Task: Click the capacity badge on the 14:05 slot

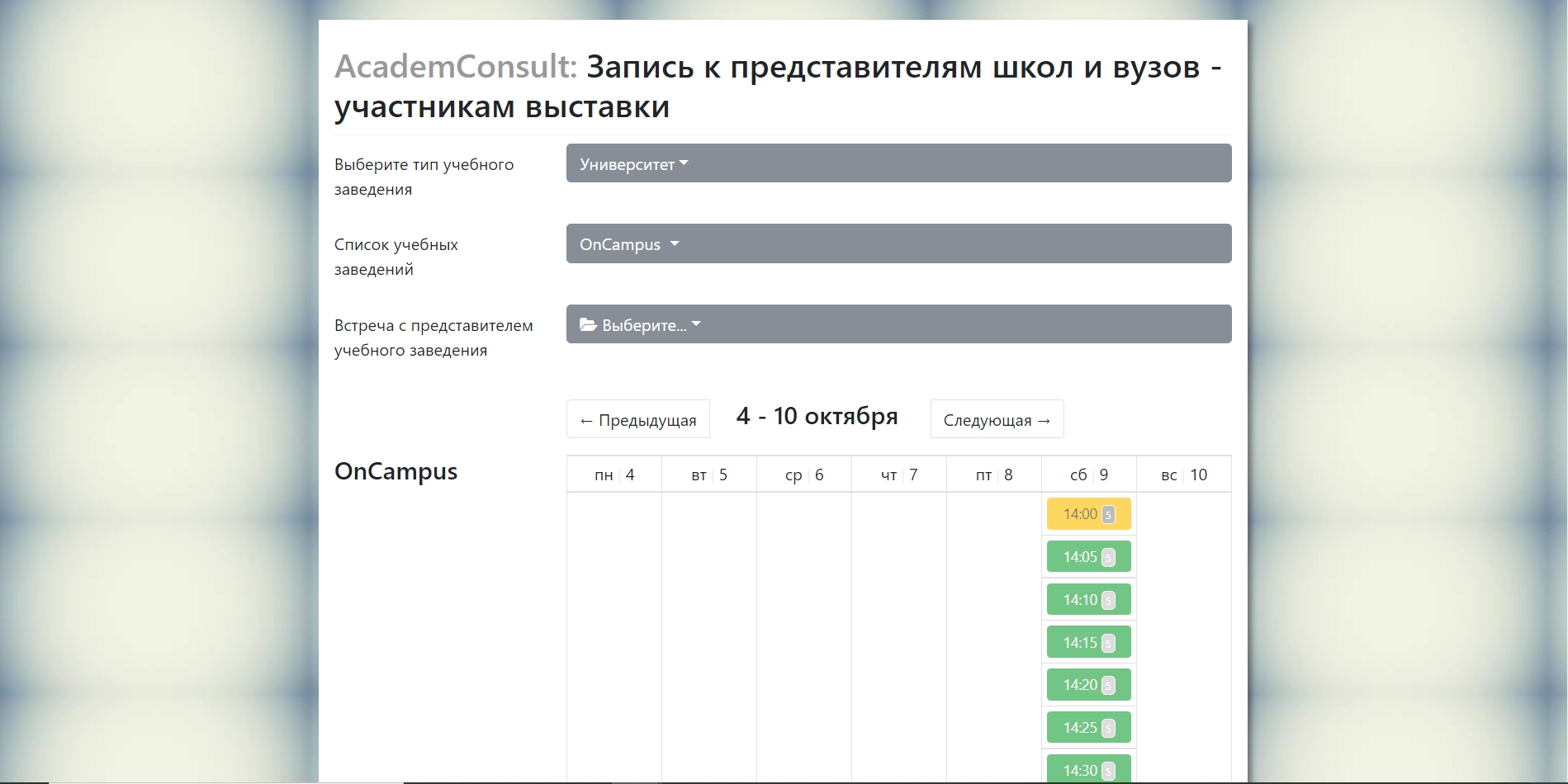Action: [1111, 556]
